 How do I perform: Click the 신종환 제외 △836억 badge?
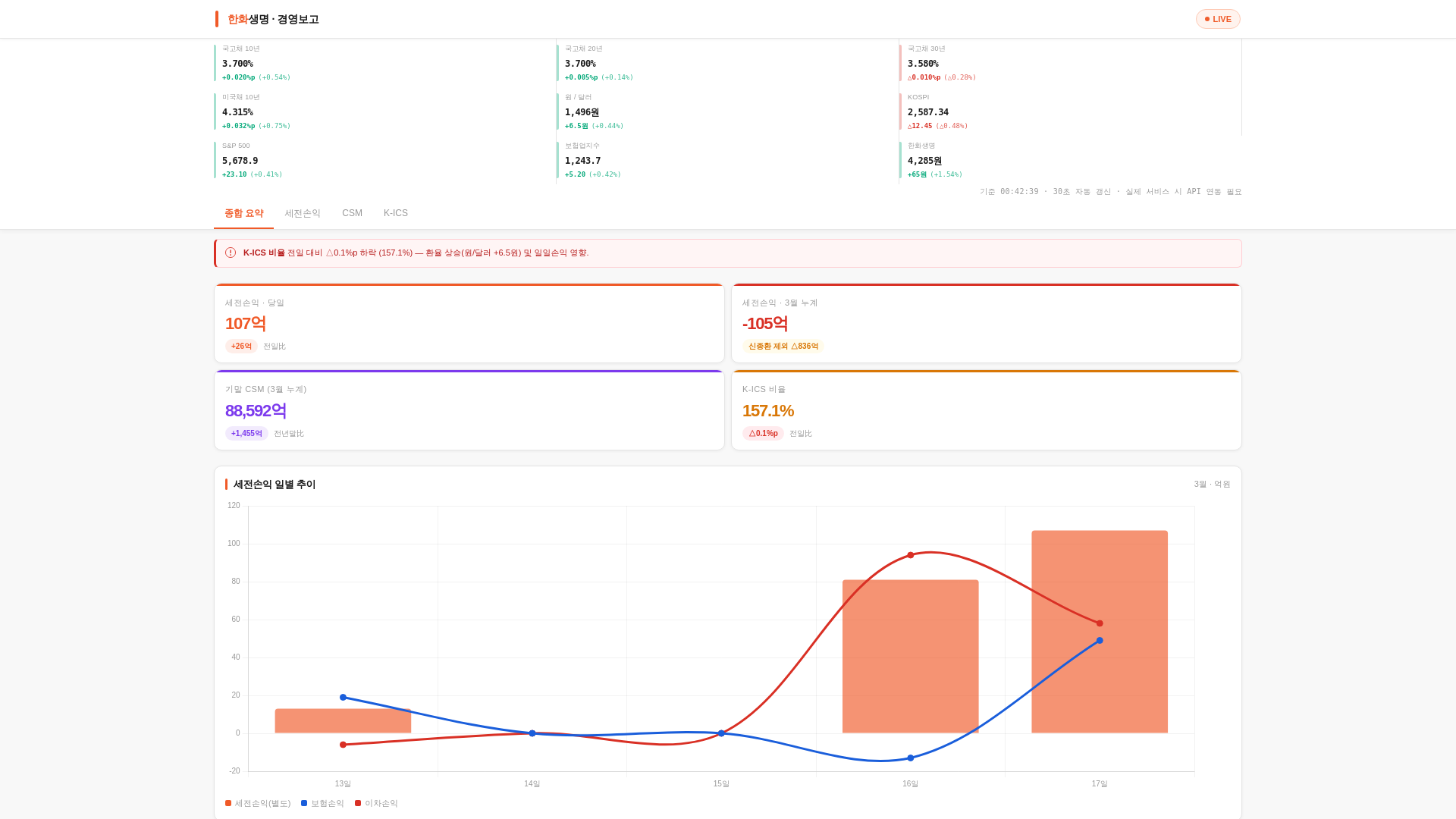(x=783, y=347)
